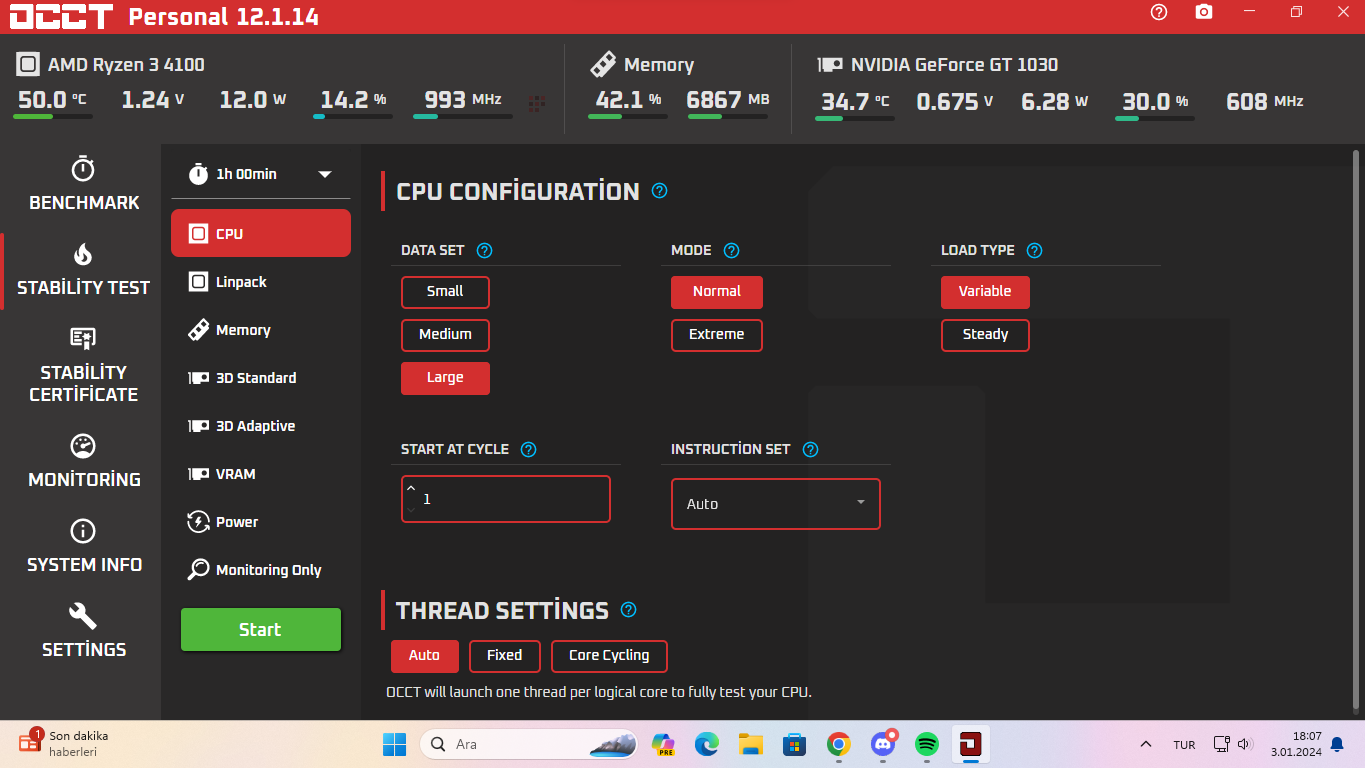1365x768 pixels.
Task: Click the taskbar search box
Action: point(530,744)
